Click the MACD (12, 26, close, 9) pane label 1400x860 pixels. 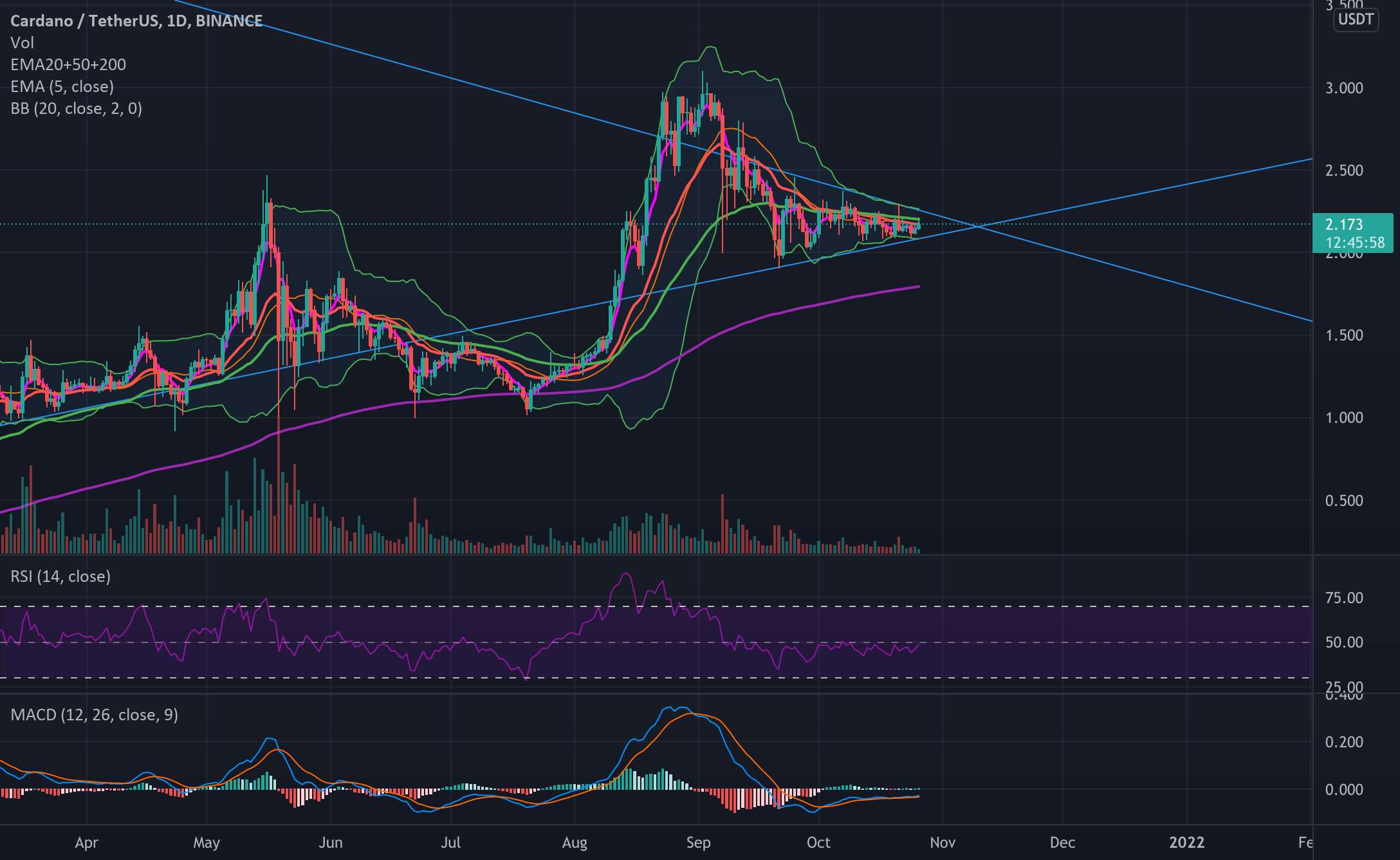tap(94, 715)
